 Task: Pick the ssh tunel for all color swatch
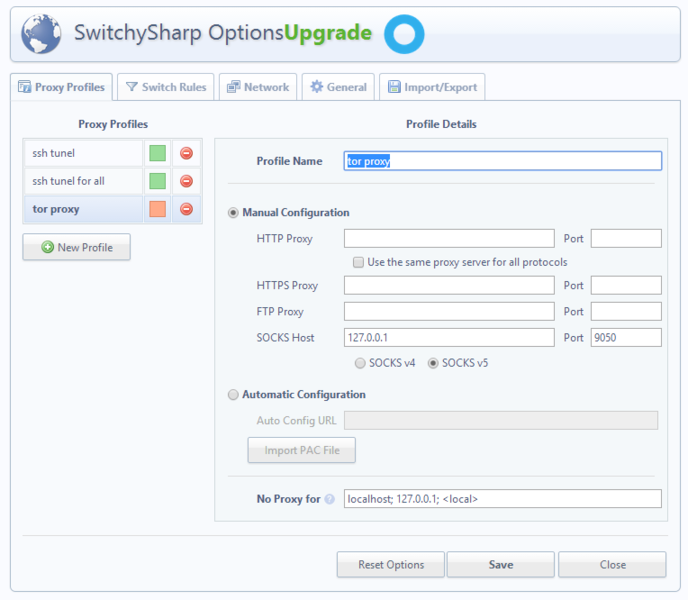pyautogui.click(x=157, y=181)
